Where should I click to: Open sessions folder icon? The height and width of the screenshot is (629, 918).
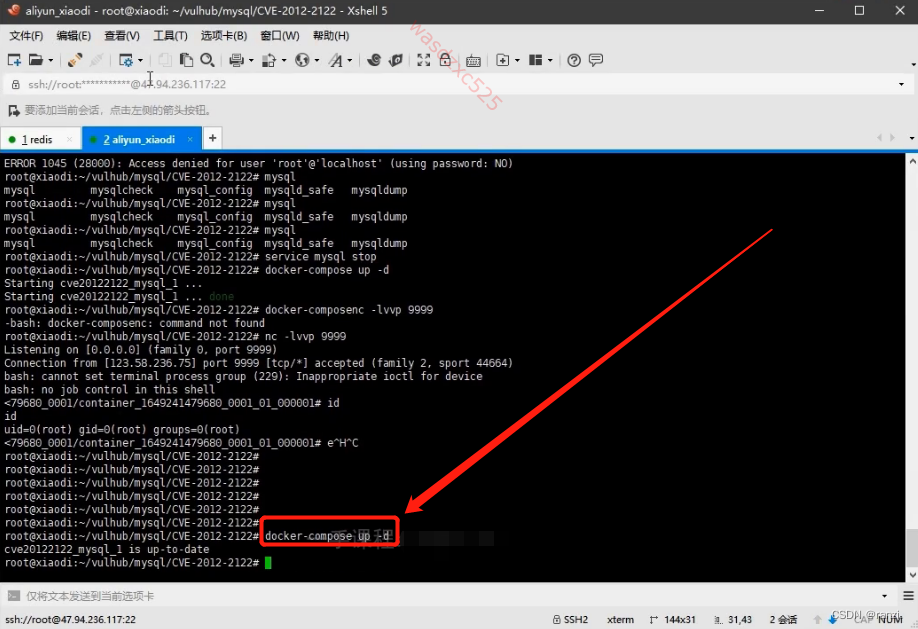[x=36, y=60]
